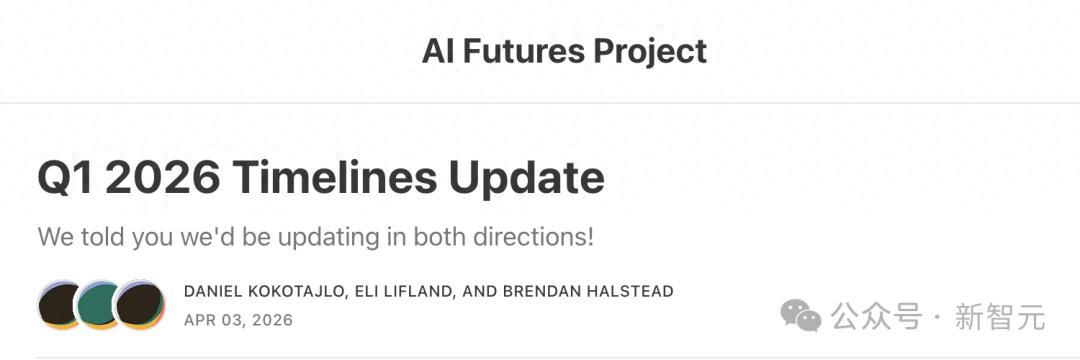The image size is (1080, 360).
Task: Open Brendan Halstead's author profile
Action: click(x=588, y=291)
